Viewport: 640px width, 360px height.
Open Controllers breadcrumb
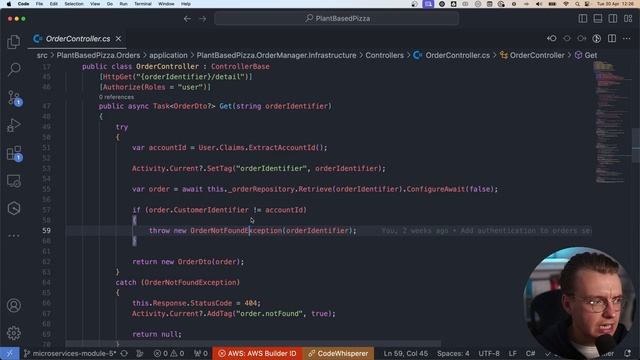click(384, 55)
